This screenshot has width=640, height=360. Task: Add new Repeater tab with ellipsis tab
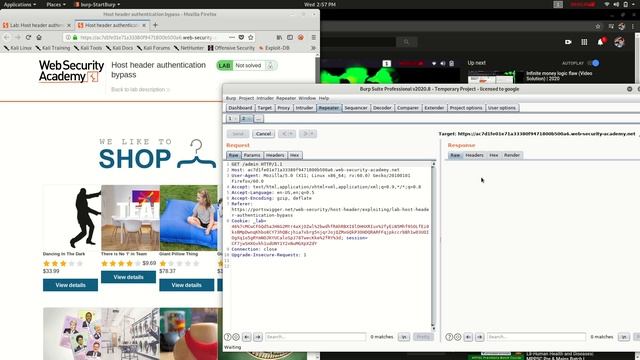(258, 118)
